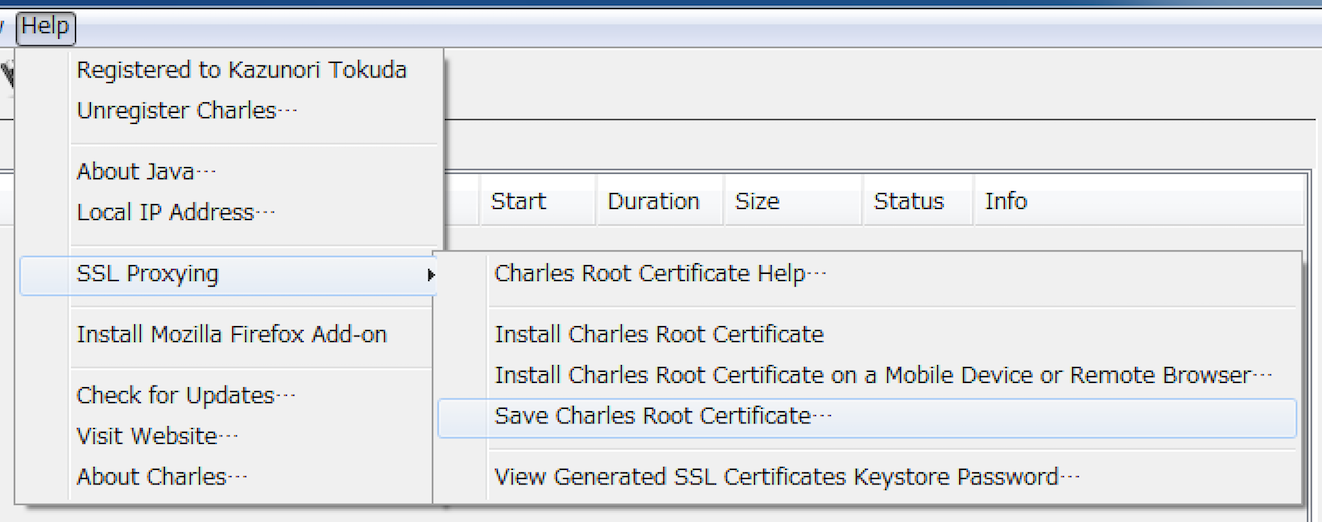Expand the SSL Proxying submenu
1322x522 pixels.
[x=231, y=274]
